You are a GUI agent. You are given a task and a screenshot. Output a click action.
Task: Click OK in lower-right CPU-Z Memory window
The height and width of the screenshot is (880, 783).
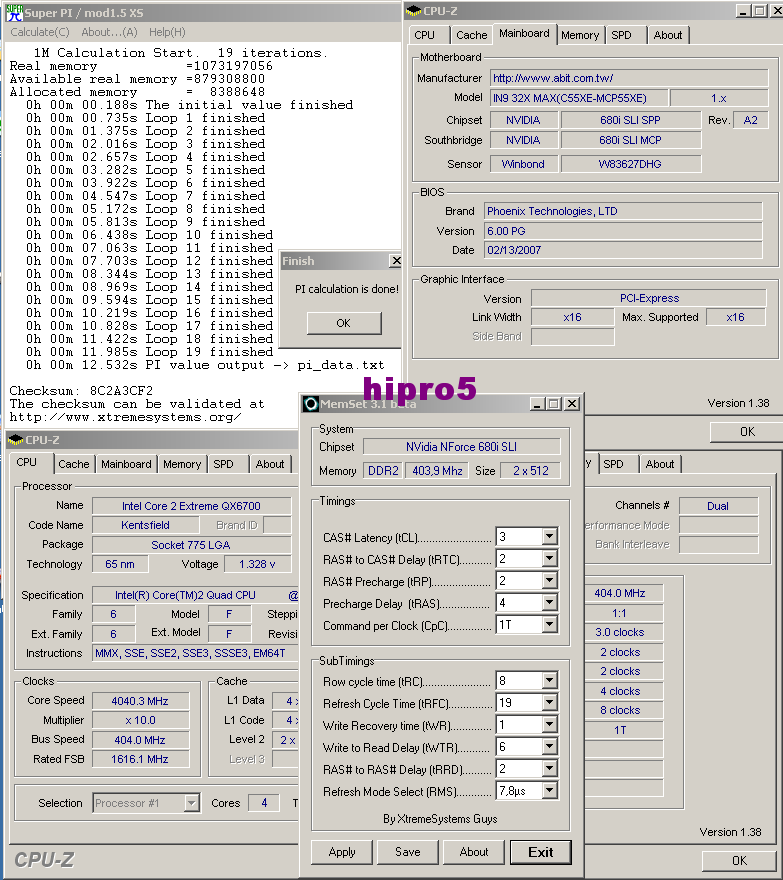pyautogui.click(x=740, y=860)
